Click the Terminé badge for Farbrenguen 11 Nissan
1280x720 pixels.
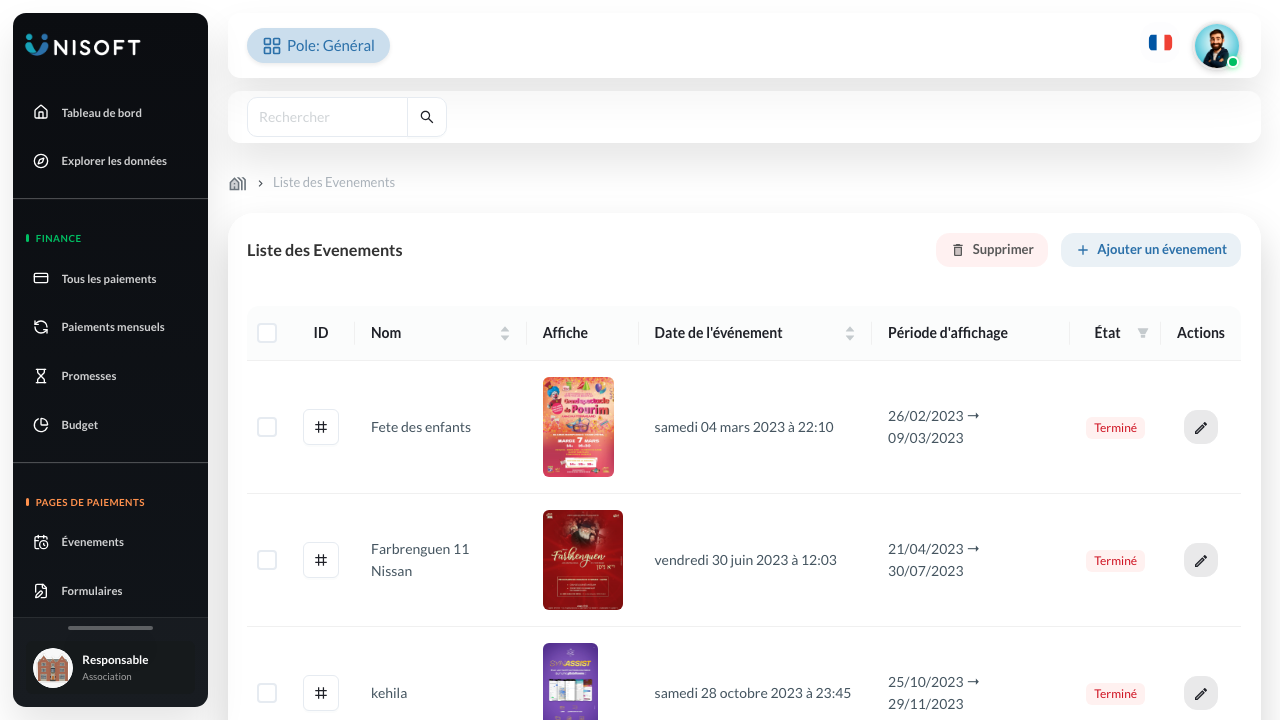[x=1115, y=560]
